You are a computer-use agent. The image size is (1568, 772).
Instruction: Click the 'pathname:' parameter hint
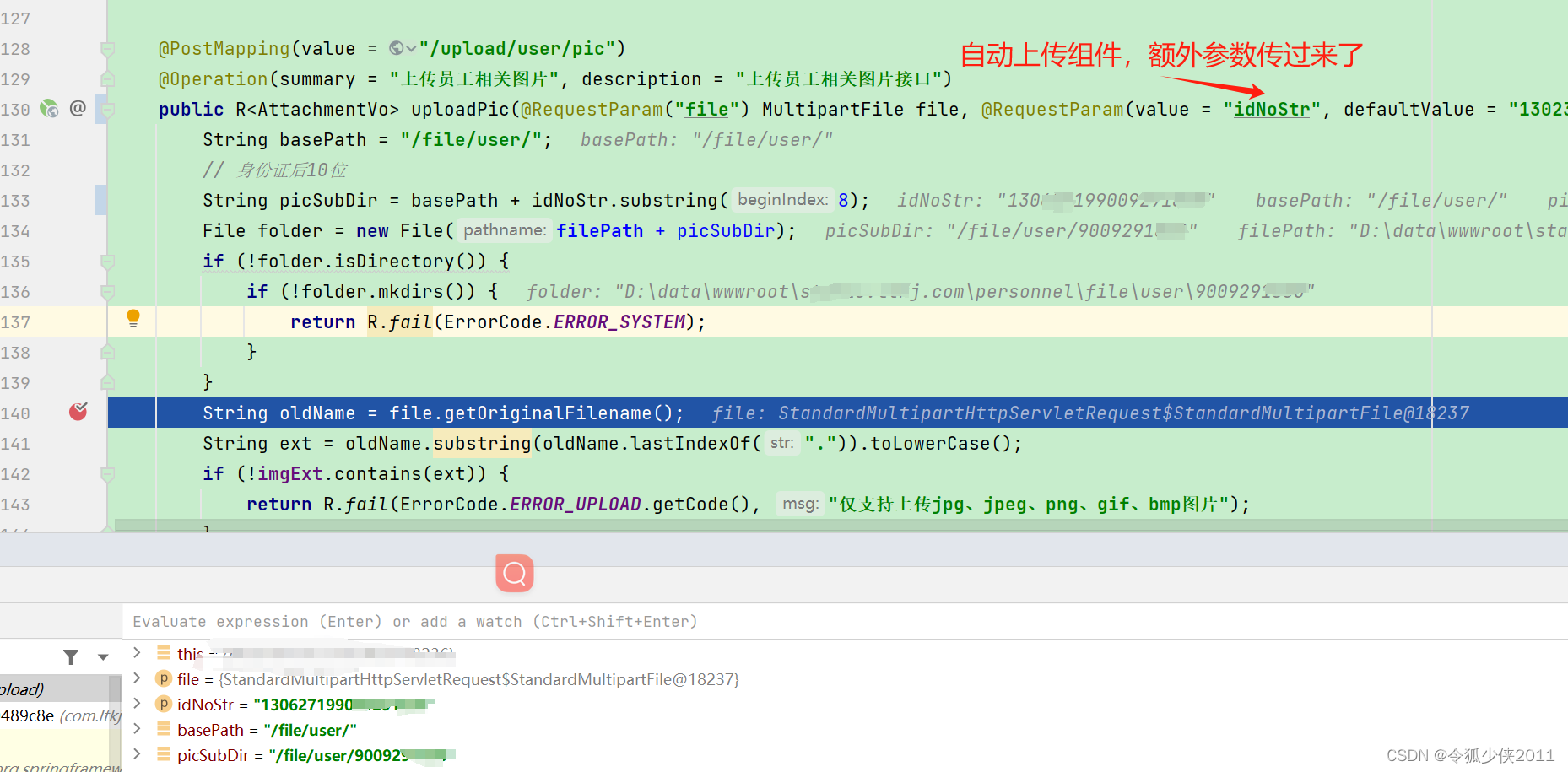(504, 230)
